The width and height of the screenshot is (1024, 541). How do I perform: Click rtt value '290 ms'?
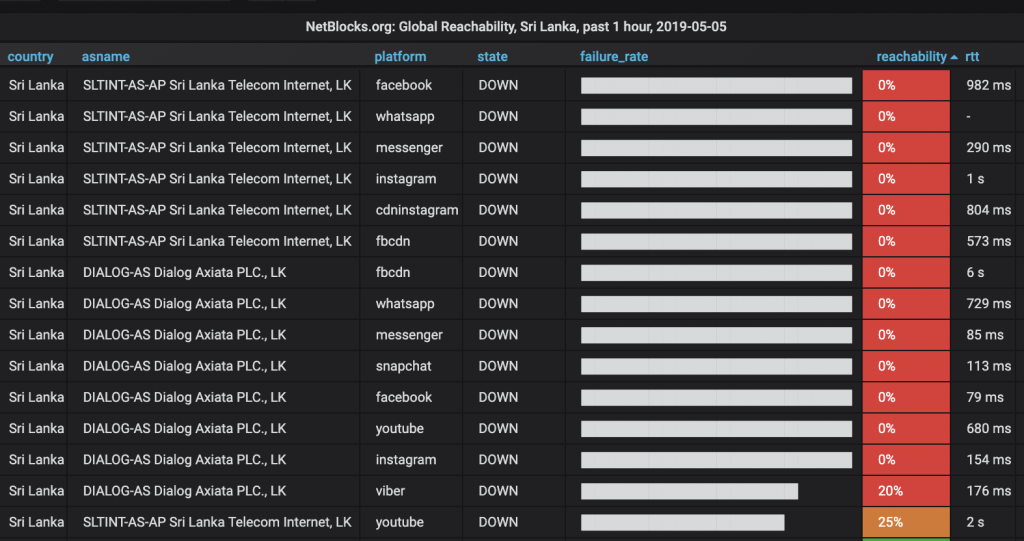click(988, 148)
